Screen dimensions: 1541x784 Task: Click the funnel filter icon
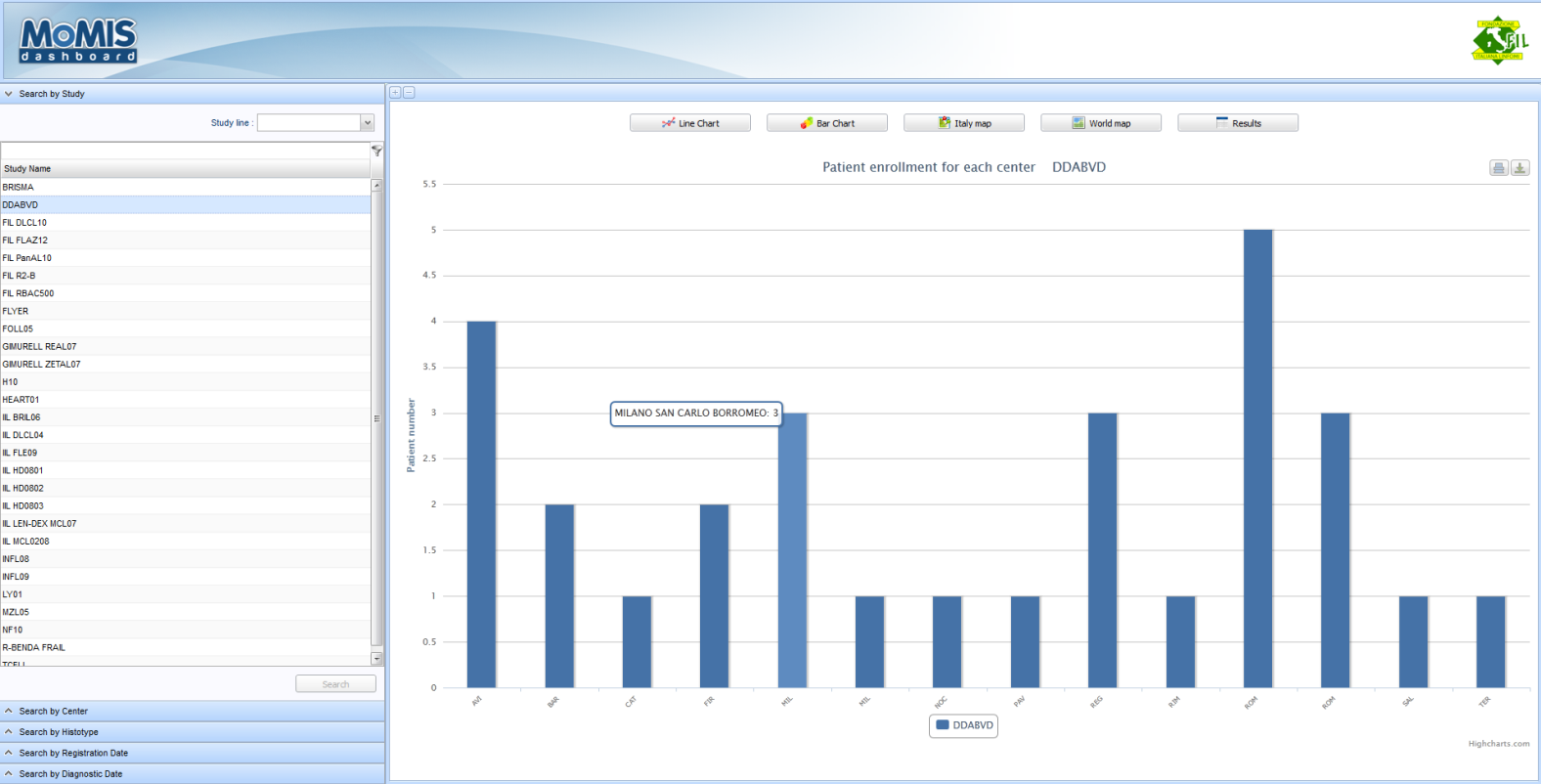376,151
